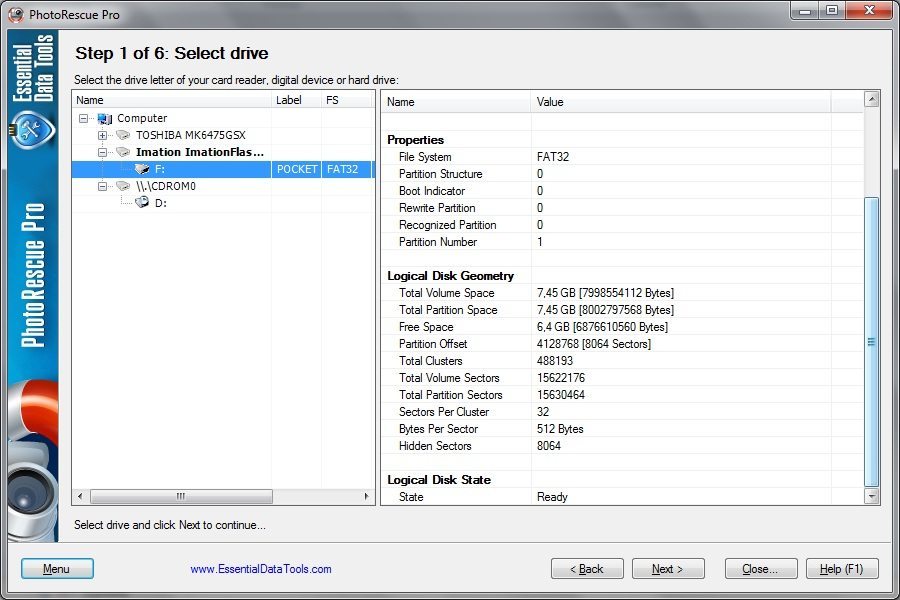This screenshot has height=600, width=900.
Task: Click the drive tree horizontal scrollbar thumb
Action: pyautogui.click(x=181, y=496)
